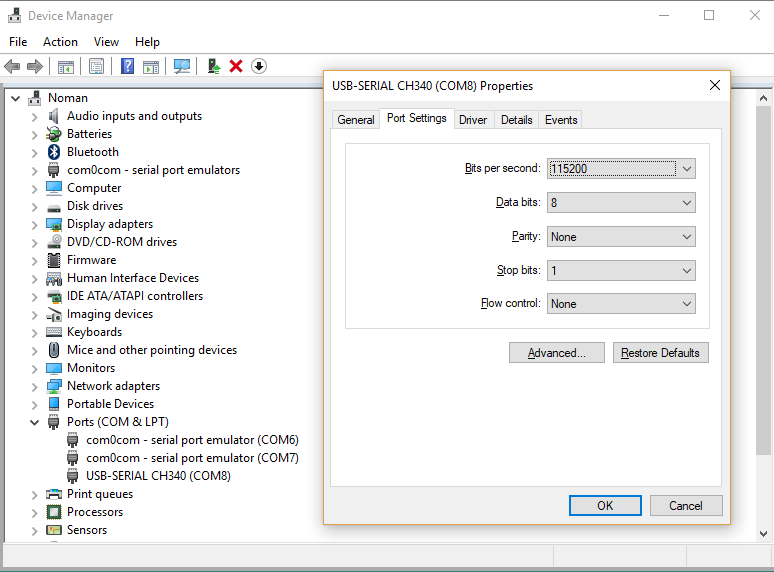This screenshot has height=572, width=774.
Task: Click the Update driver toolbar icon
Action: coord(214,66)
